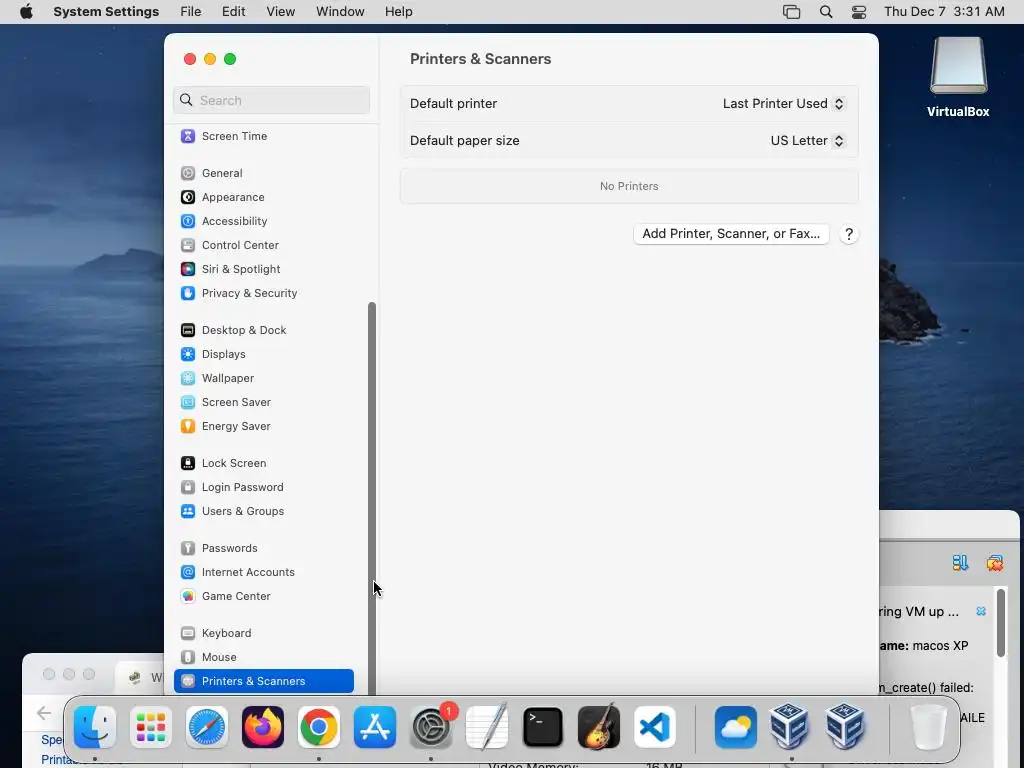Change Default paper size dropdown
Screen dimensions: 1024x768
(808, 140)
